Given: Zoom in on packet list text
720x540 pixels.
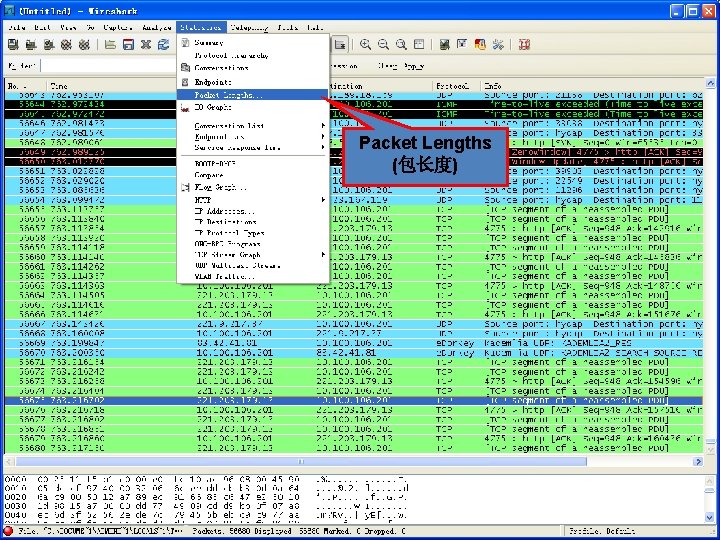Looking at the screenshot, I should pyautogui.click(x=366, y=45).
